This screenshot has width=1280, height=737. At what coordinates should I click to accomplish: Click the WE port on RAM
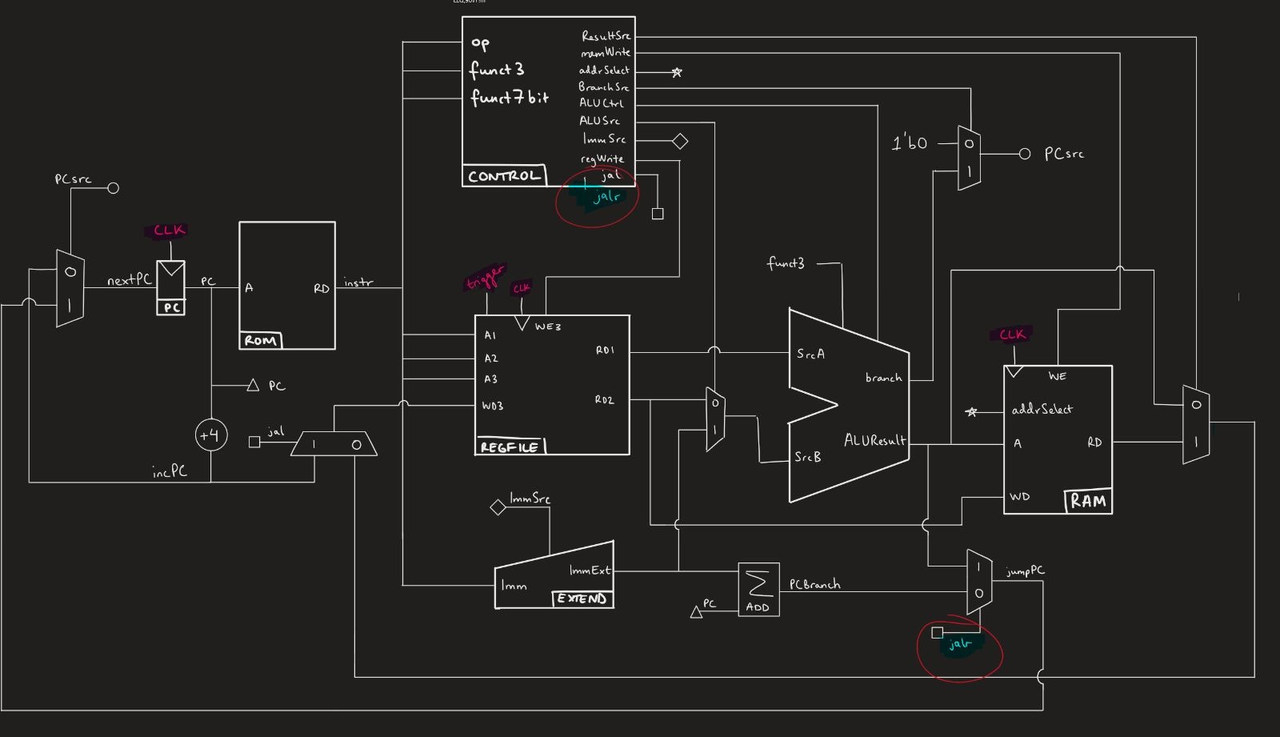tap(1058, 377)
